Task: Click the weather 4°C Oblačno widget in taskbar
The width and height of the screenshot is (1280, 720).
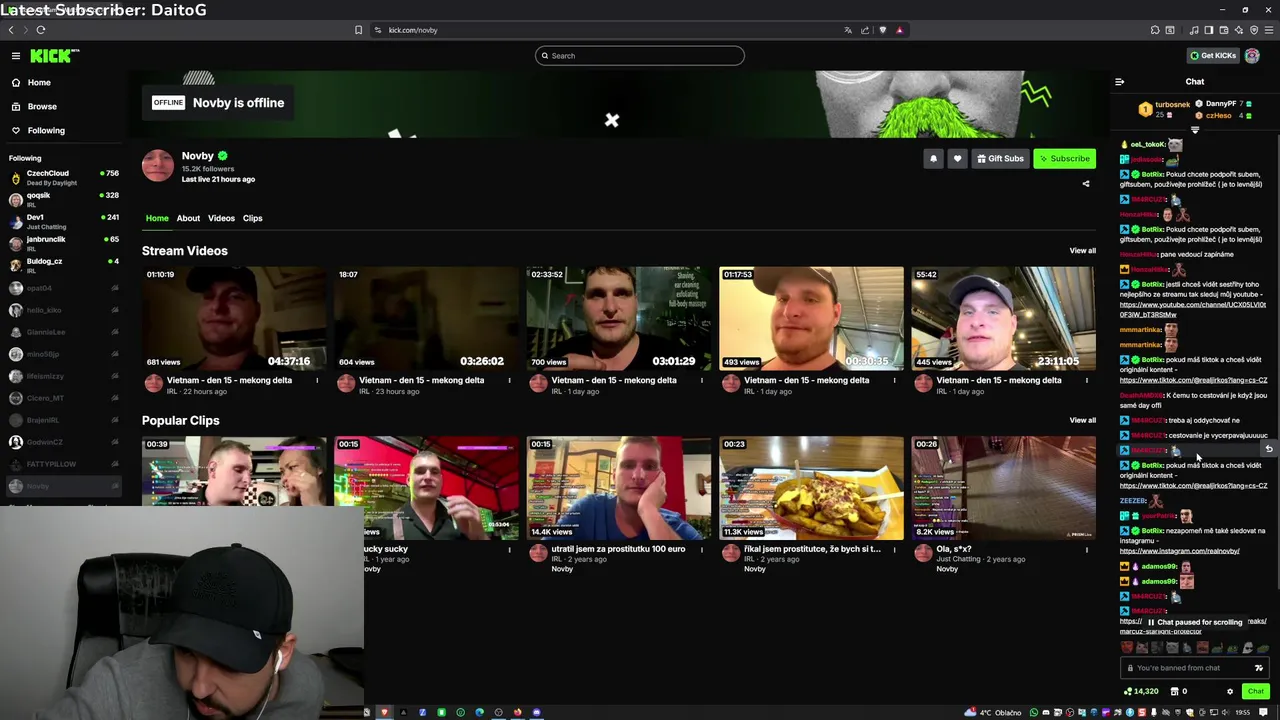Action: click(x=994, y=712)
